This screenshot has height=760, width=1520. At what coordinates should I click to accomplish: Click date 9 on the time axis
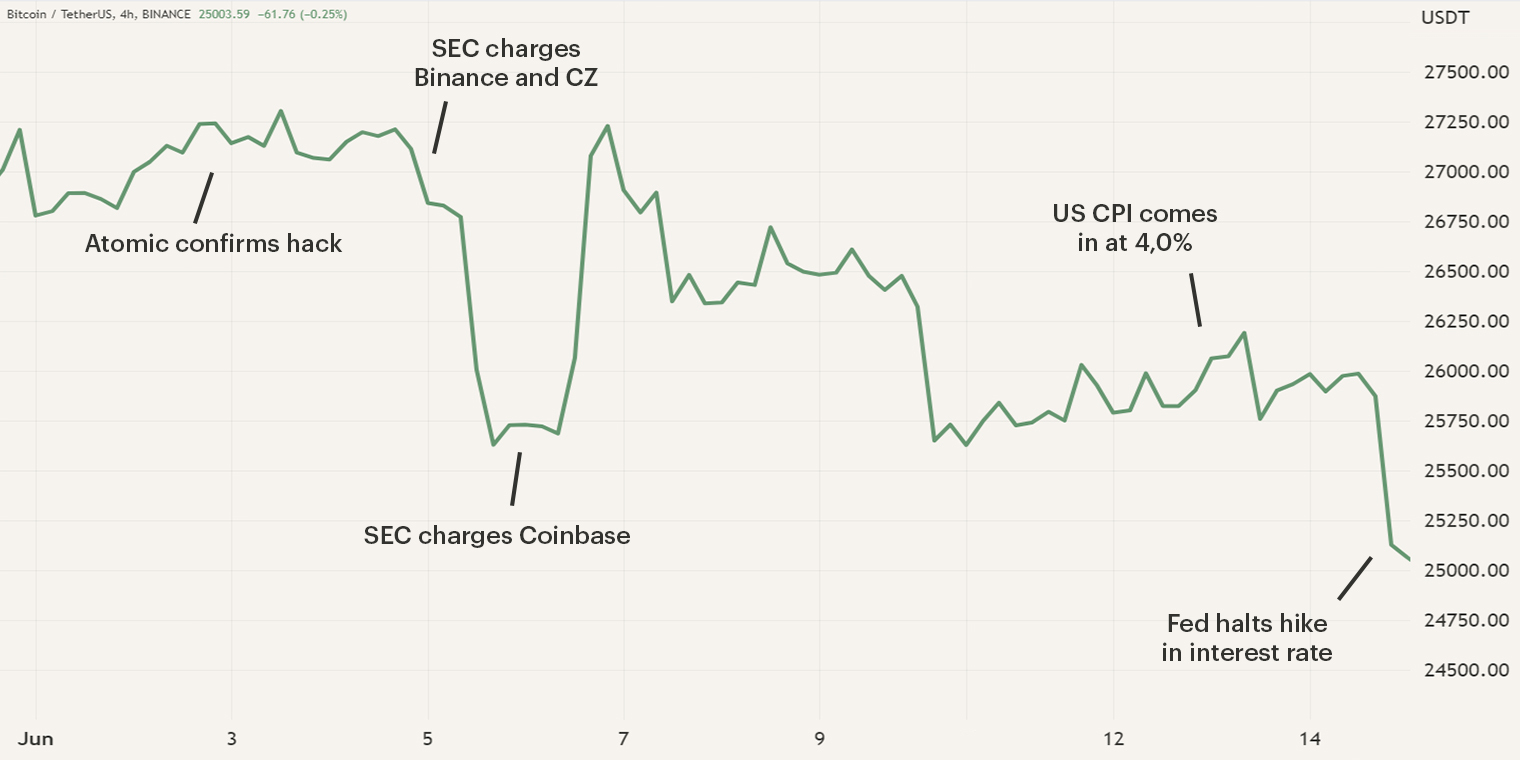point(819,739)
